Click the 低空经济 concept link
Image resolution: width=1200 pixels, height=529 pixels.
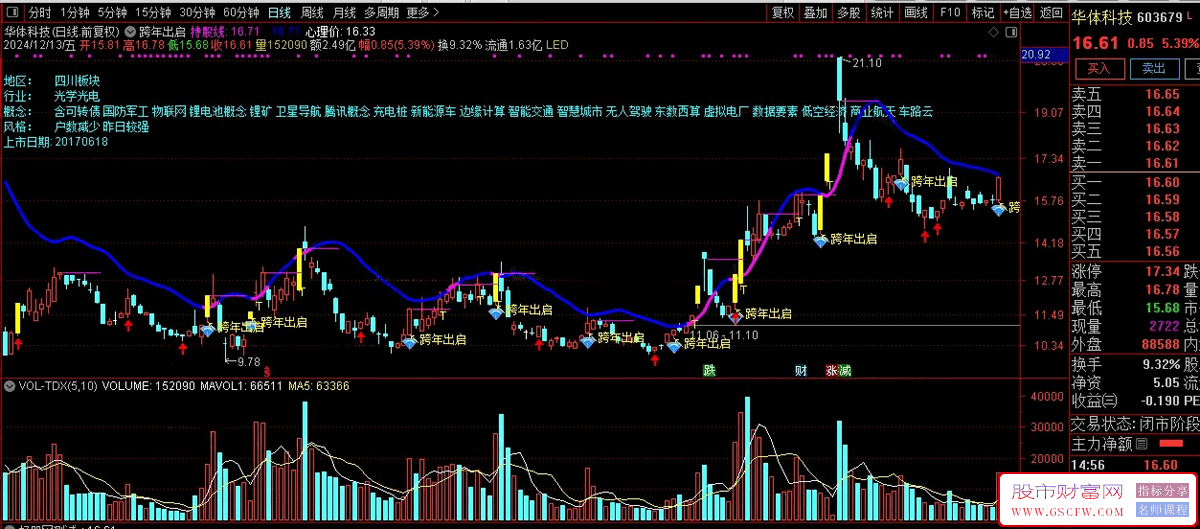[x=823, y=112]
